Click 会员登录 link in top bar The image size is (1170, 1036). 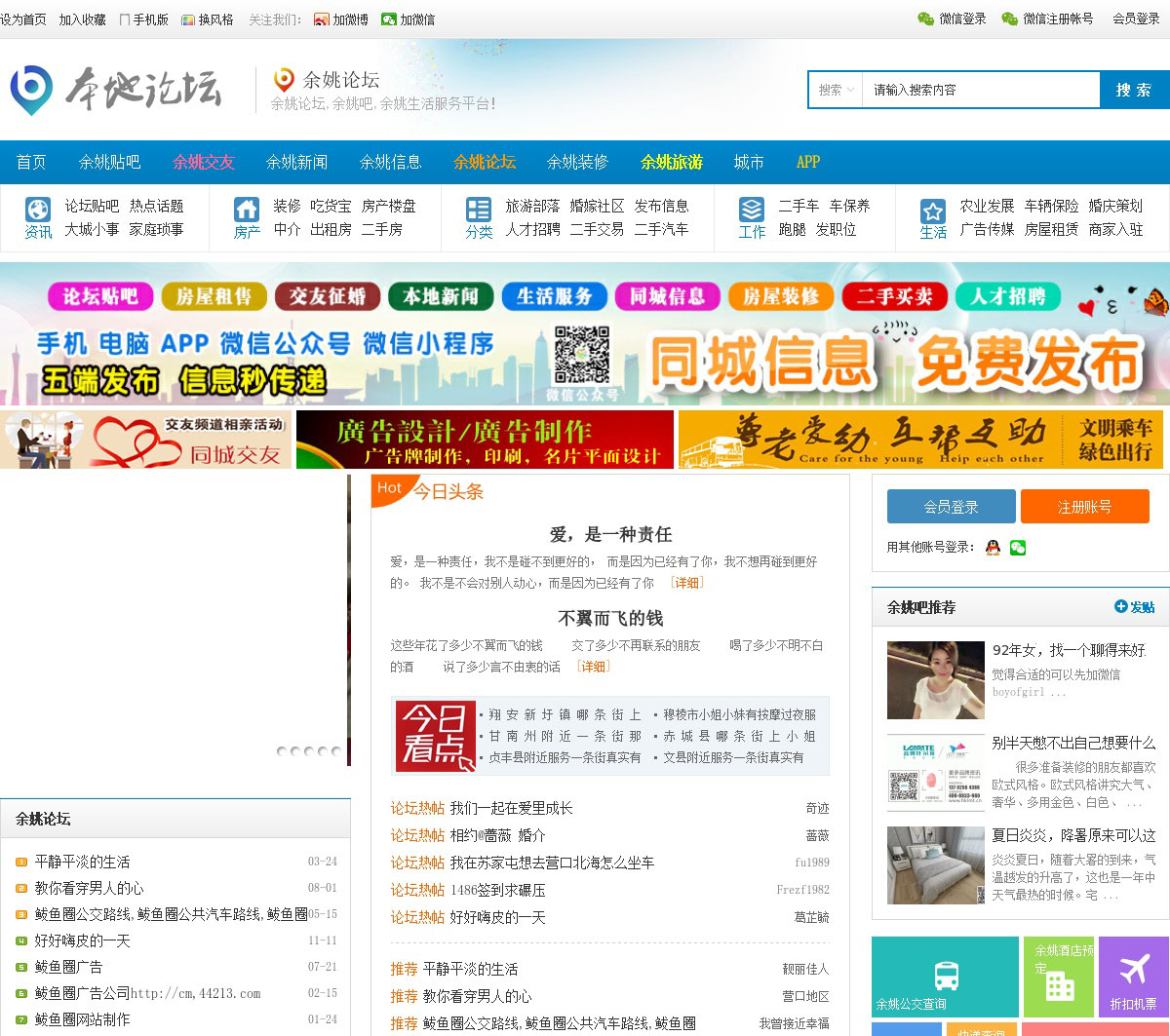tap(1136, 19)
